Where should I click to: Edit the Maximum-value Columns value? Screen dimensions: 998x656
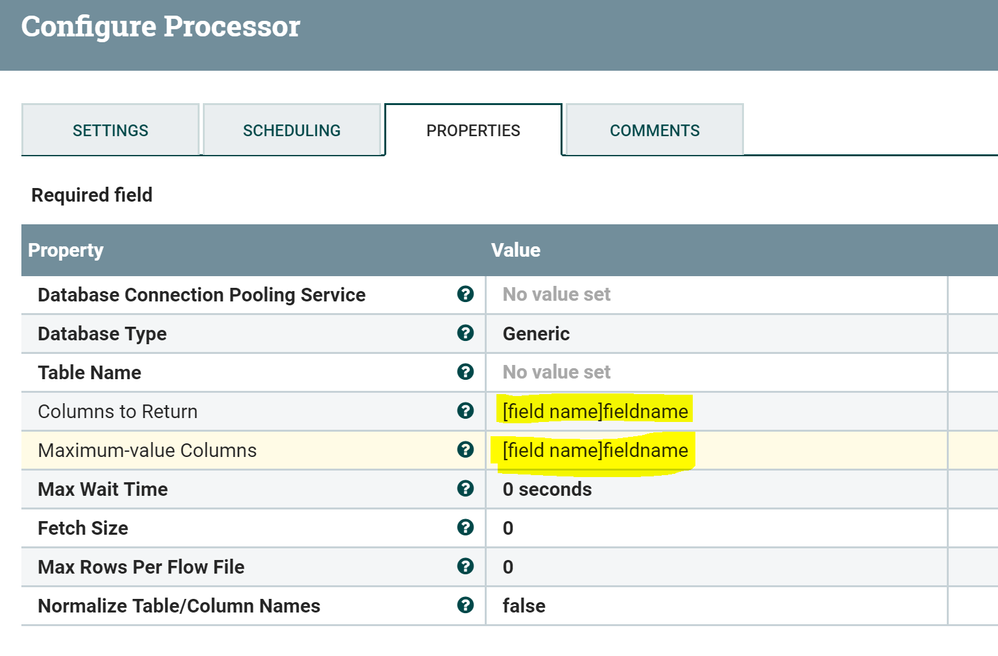tap(595, 450)
